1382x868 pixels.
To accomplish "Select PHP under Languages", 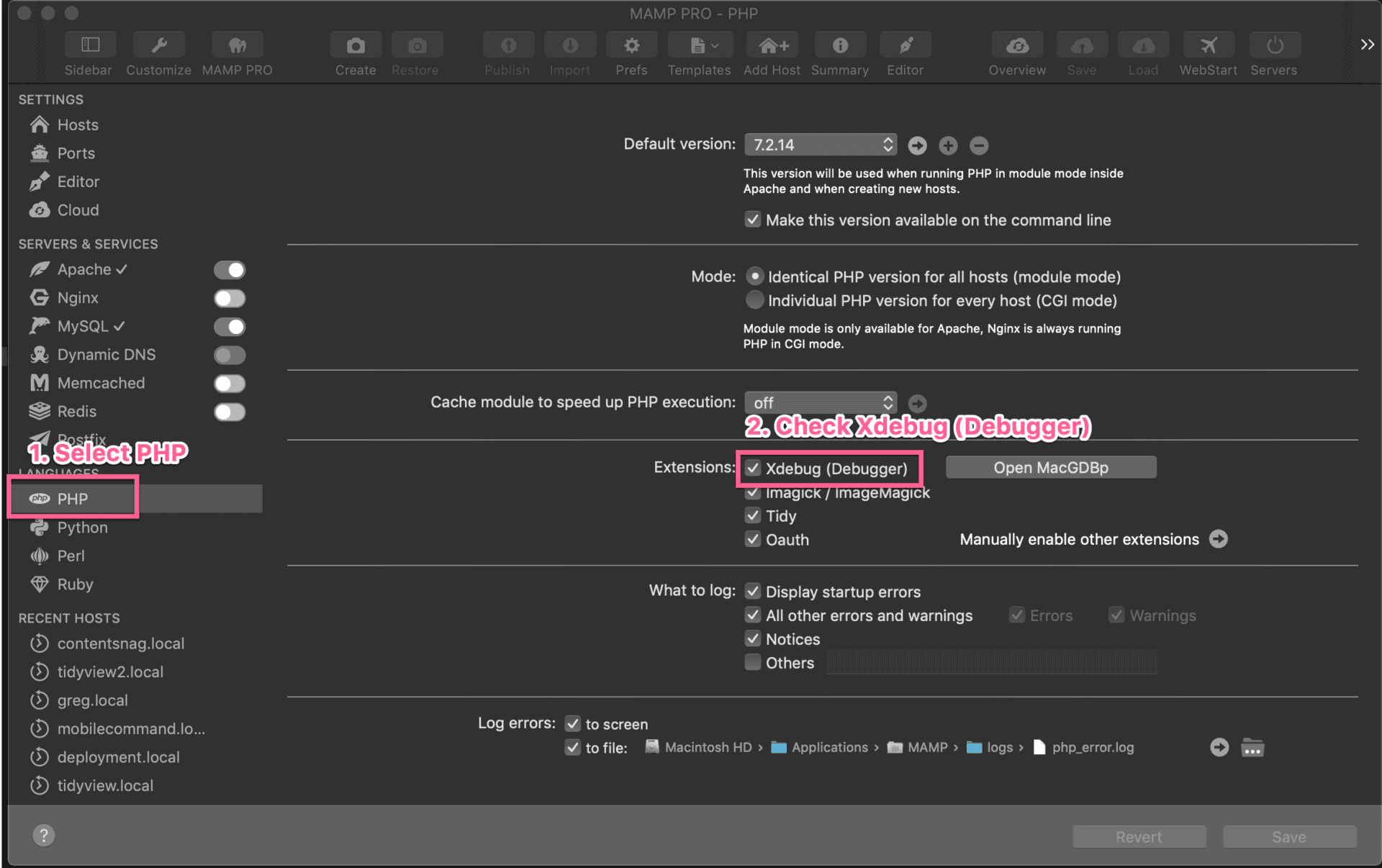I will pyautogui.click(x=72, y=498).
